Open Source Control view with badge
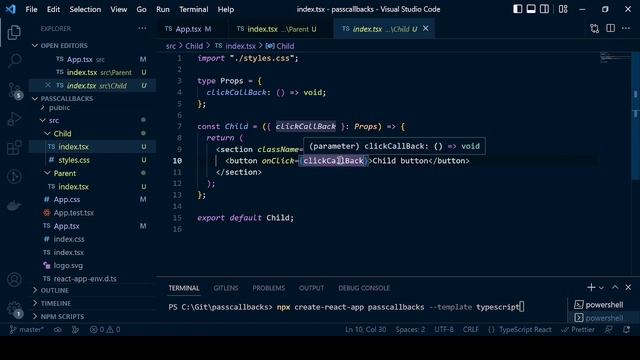This screenshot has height=360, width=640. click(x=14, y=90)
